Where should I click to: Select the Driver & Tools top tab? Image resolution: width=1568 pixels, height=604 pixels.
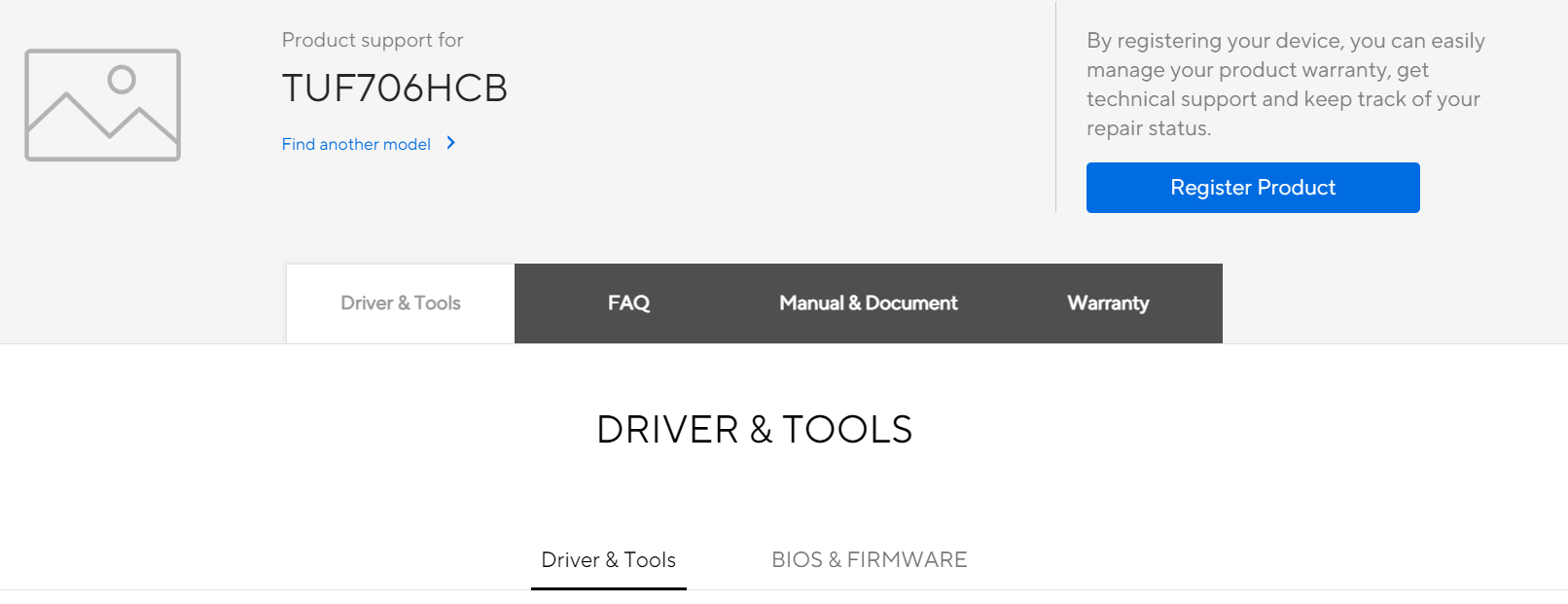pos(401,303)
